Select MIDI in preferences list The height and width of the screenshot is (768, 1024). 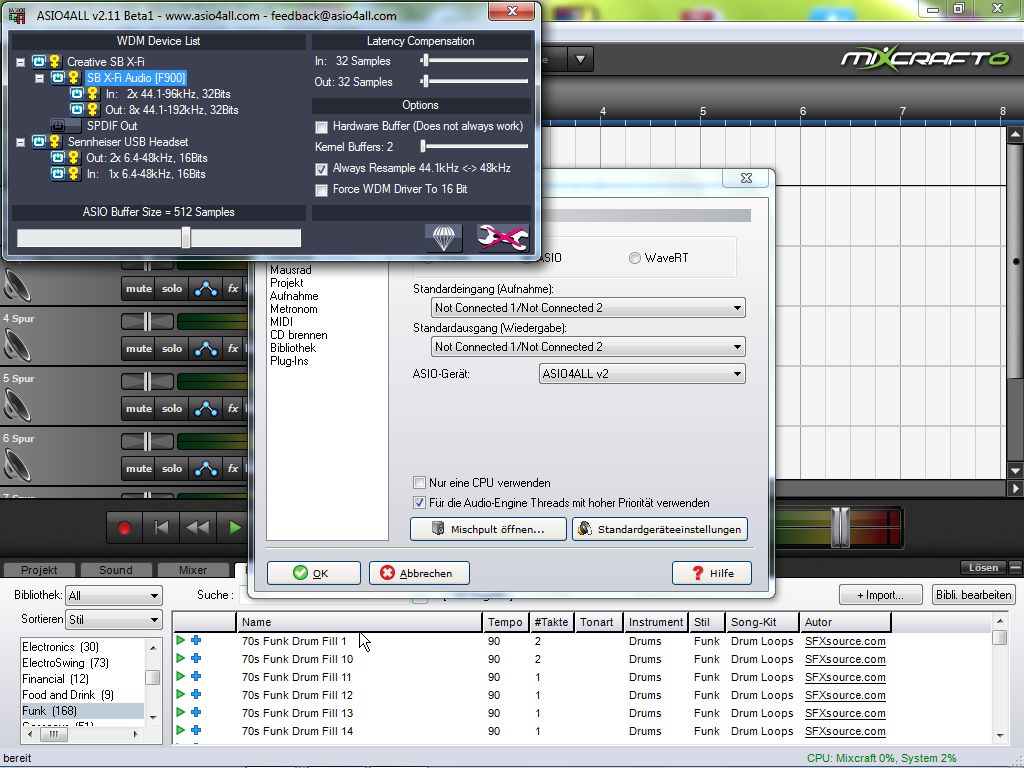click(281, 322)
